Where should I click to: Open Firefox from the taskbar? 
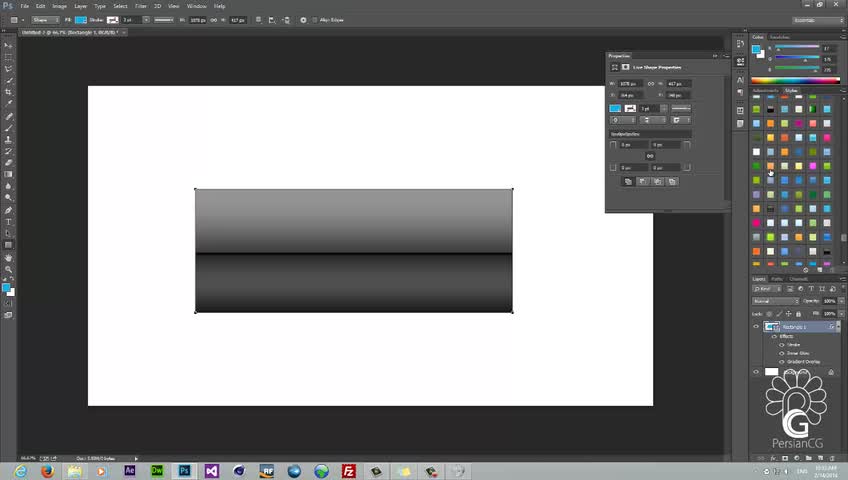48,471
